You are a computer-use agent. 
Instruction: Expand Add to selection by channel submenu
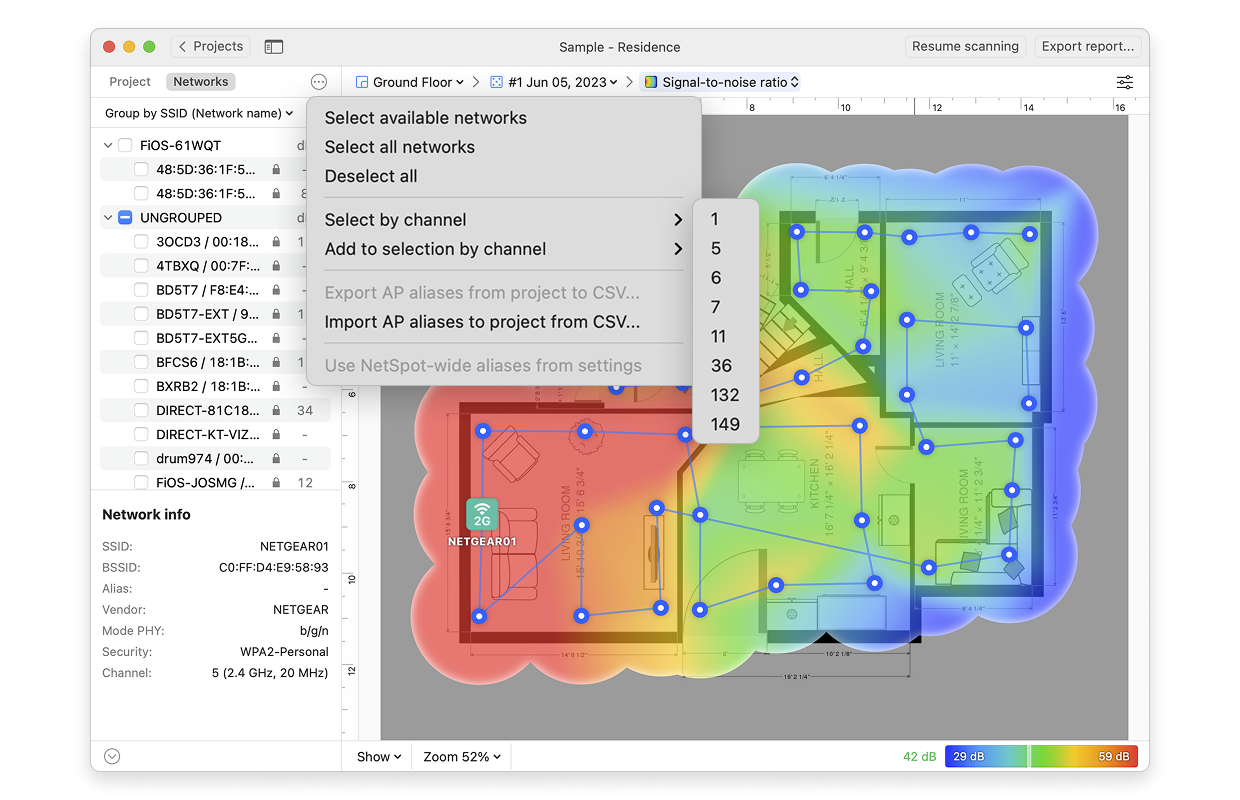[x=503, y=249]
